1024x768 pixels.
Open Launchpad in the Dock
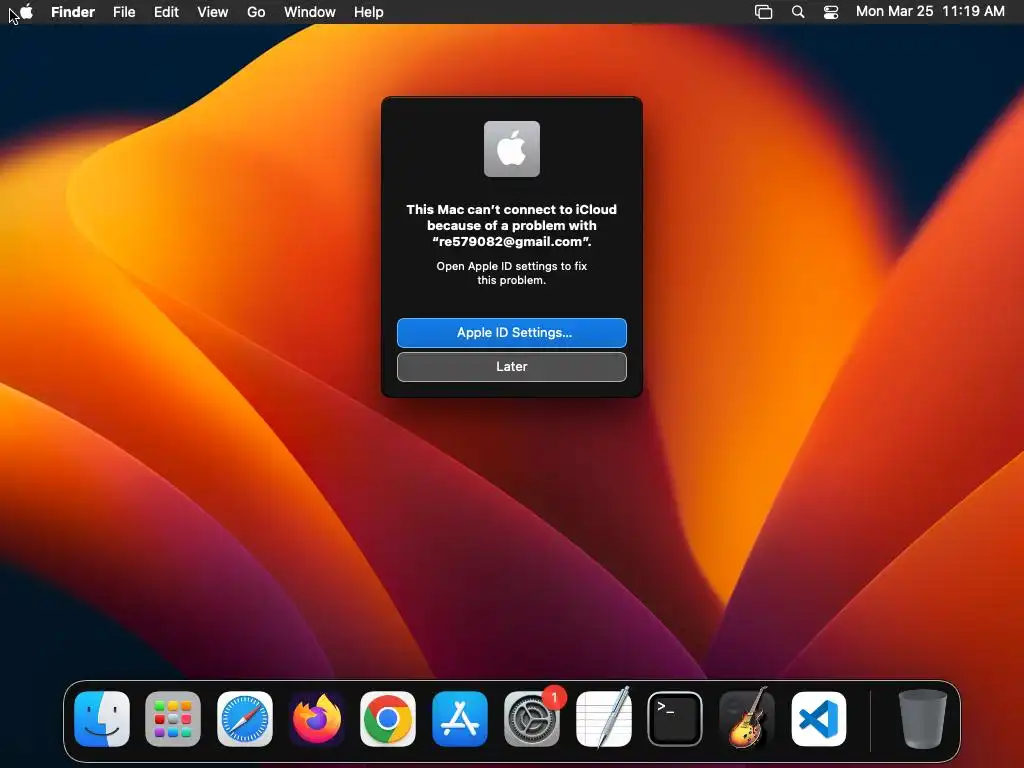[173, 719]
